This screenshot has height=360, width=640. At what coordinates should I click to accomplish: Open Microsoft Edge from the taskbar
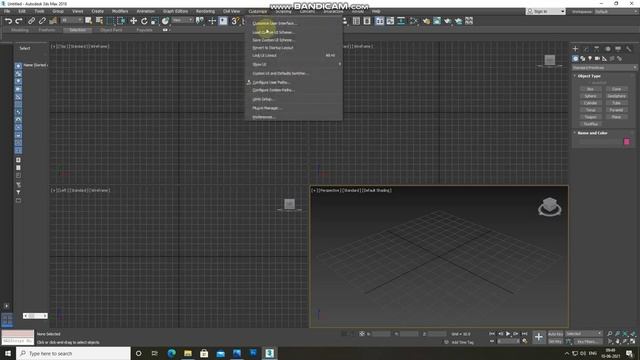pos(171,353)
